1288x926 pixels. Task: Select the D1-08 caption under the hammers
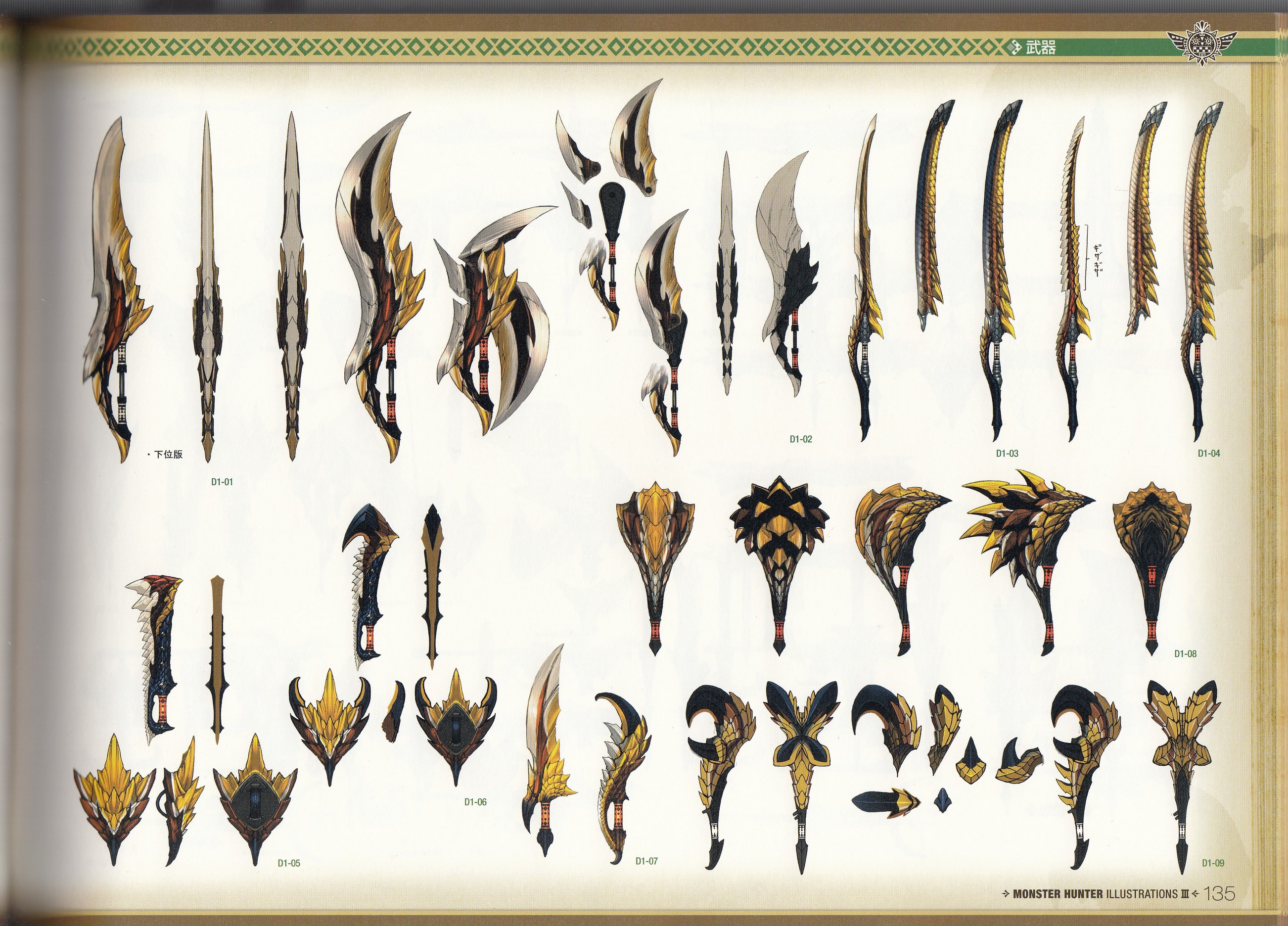(1185, 654)
